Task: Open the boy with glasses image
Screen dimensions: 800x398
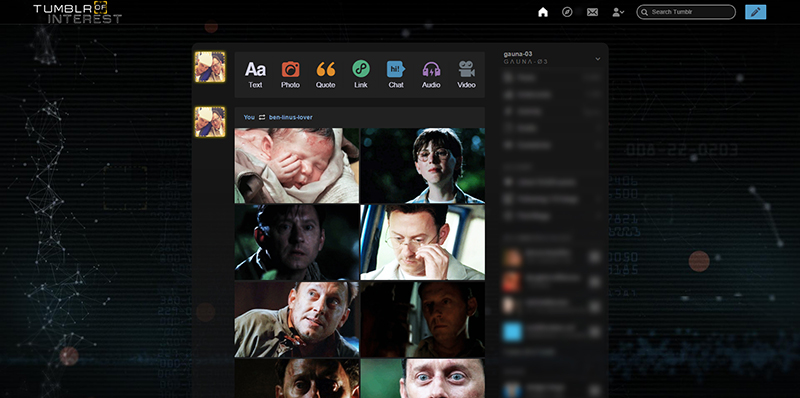Action: coord(423,165)
